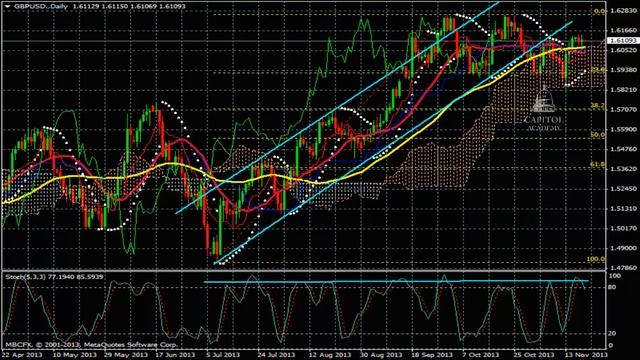The width and height of the screenshot is (640, 360).
Task: Click the 1.57070 price axis label
Action: coord(623,109)
